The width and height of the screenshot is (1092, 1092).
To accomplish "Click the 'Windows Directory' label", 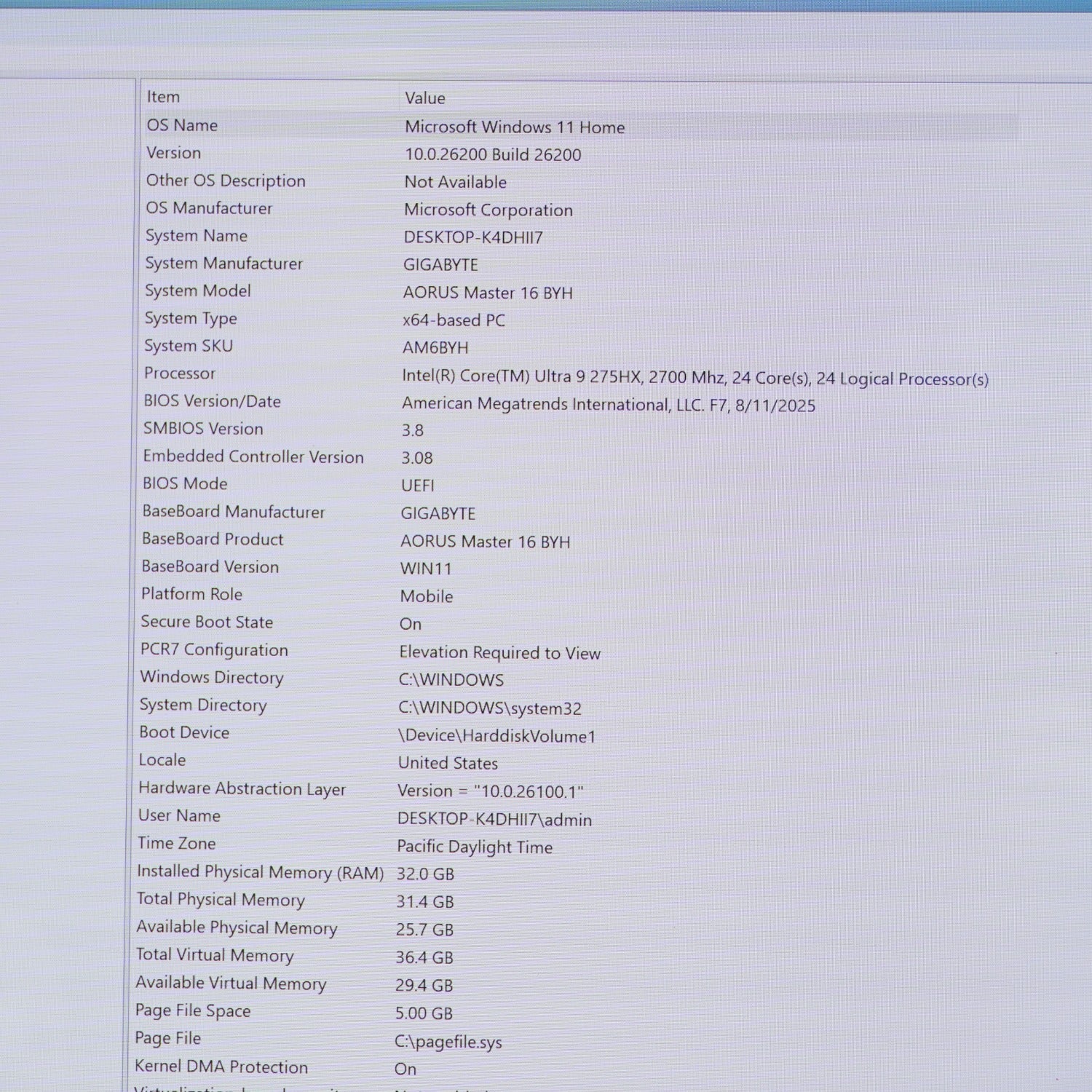I will tap(212, 677).
